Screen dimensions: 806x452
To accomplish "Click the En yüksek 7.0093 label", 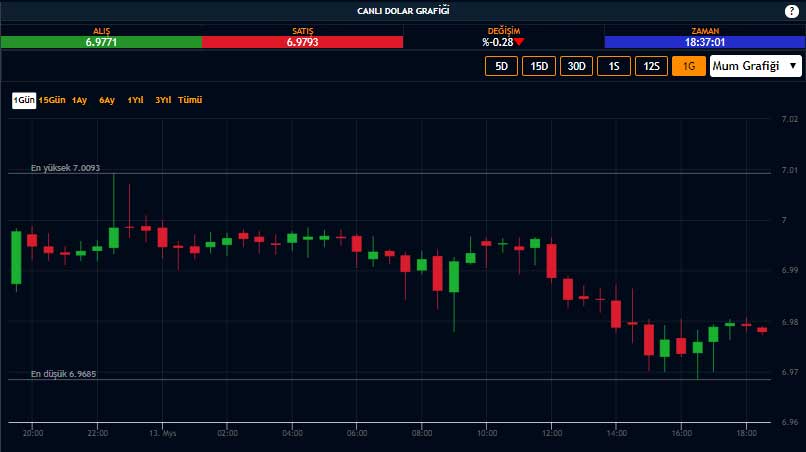I will (x=65, y=168).
